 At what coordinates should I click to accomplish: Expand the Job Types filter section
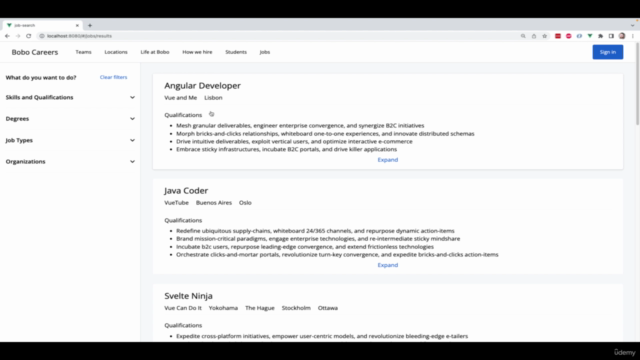[70, 140]
